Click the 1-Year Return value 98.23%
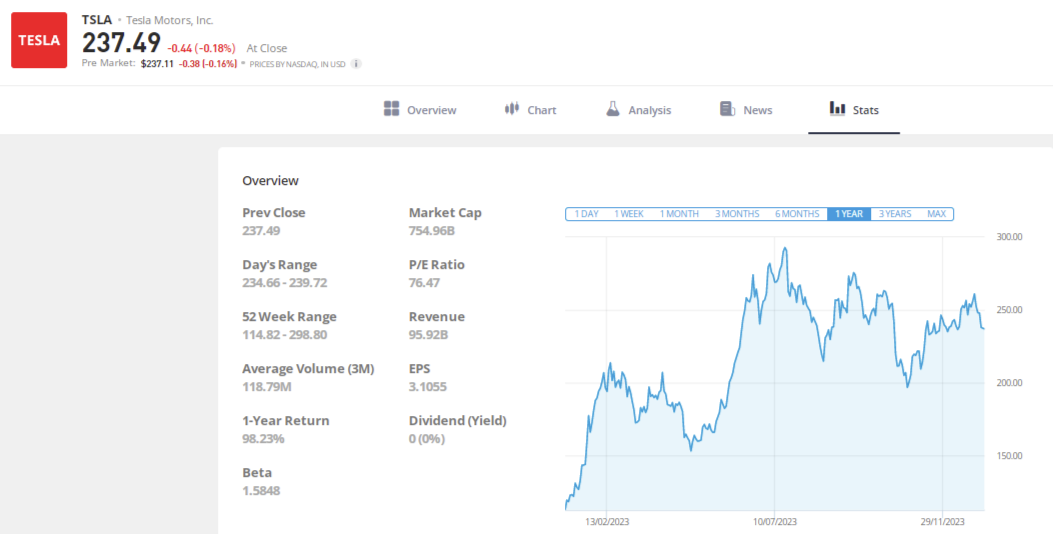The height and width of the screenshot is (534, 1053). pos(263,439)
